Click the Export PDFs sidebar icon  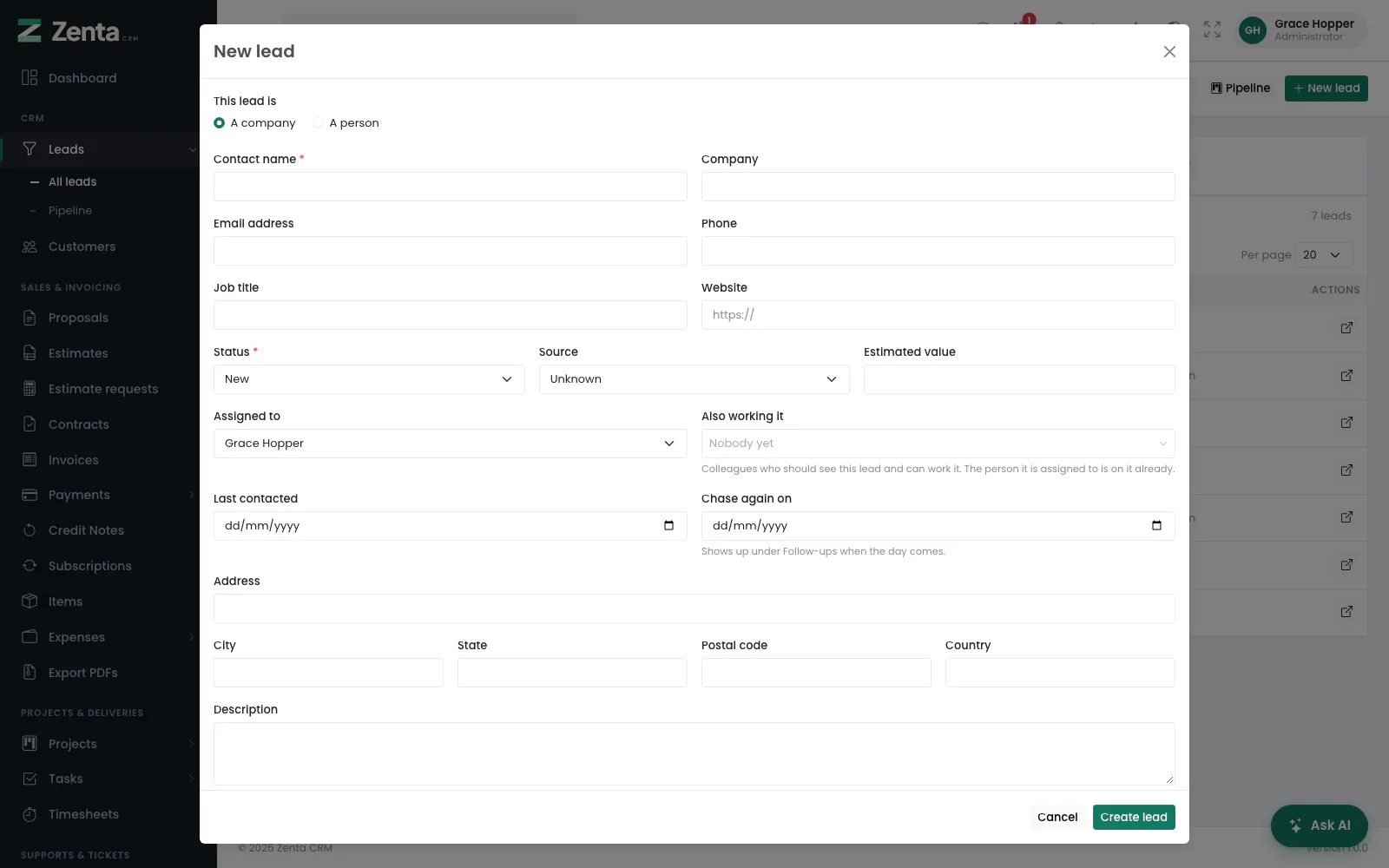[30, 673]
